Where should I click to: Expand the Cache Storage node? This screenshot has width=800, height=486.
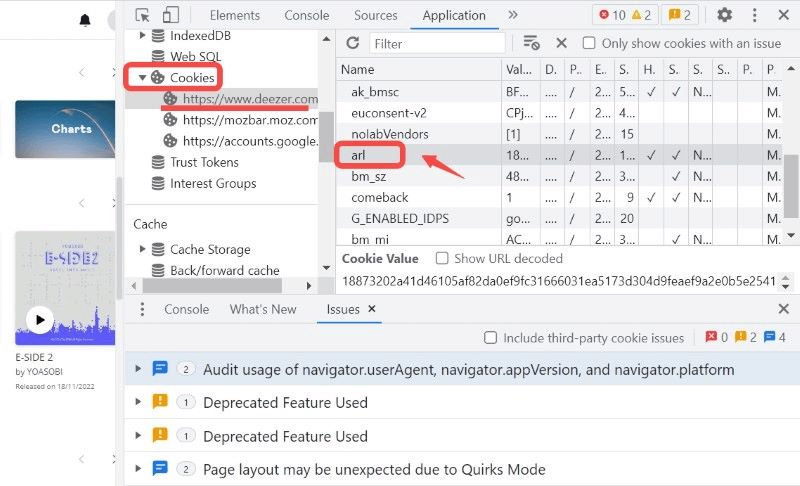(x=142, y=249)
